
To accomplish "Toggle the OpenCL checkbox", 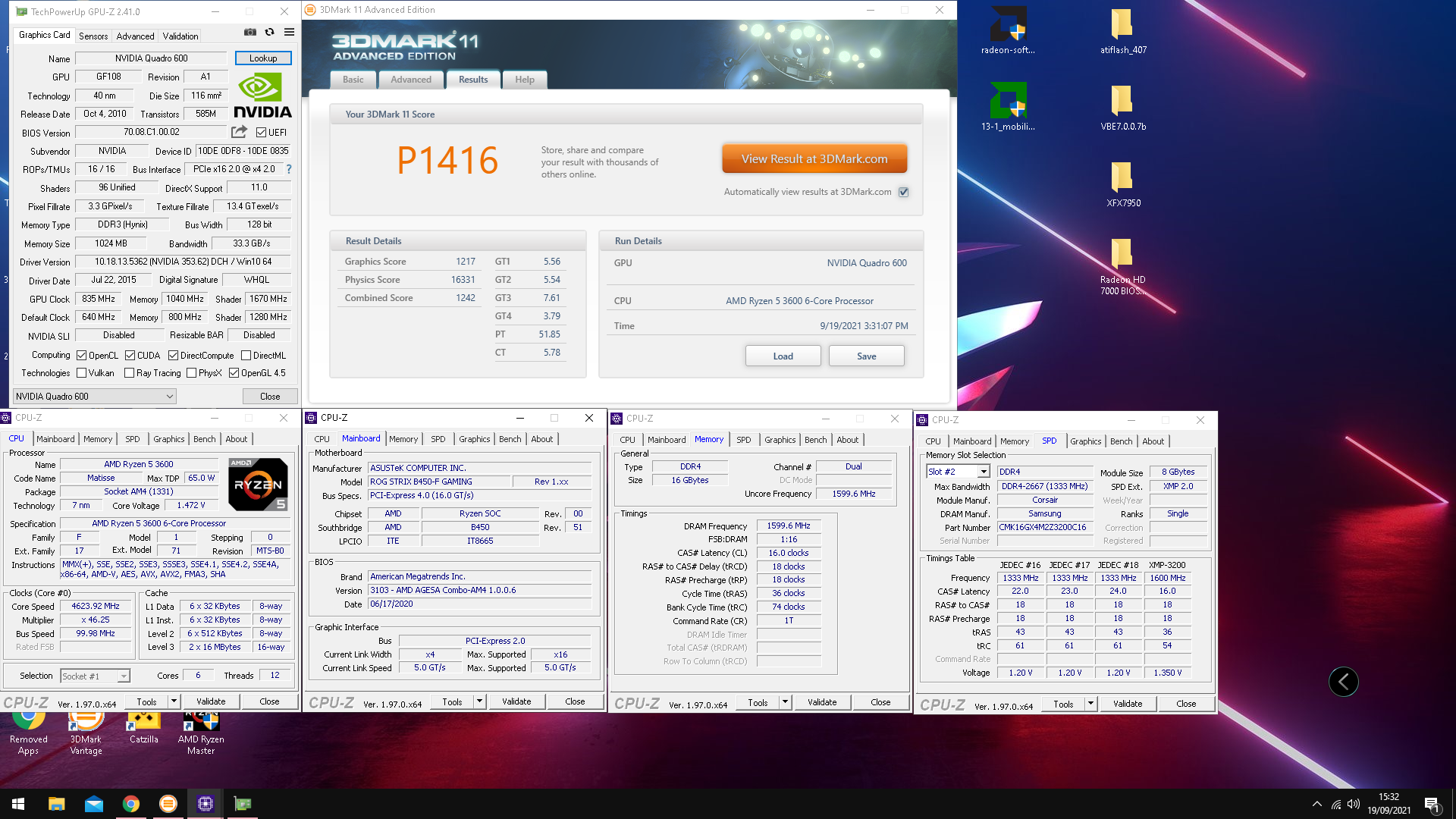I will (82, 355).
